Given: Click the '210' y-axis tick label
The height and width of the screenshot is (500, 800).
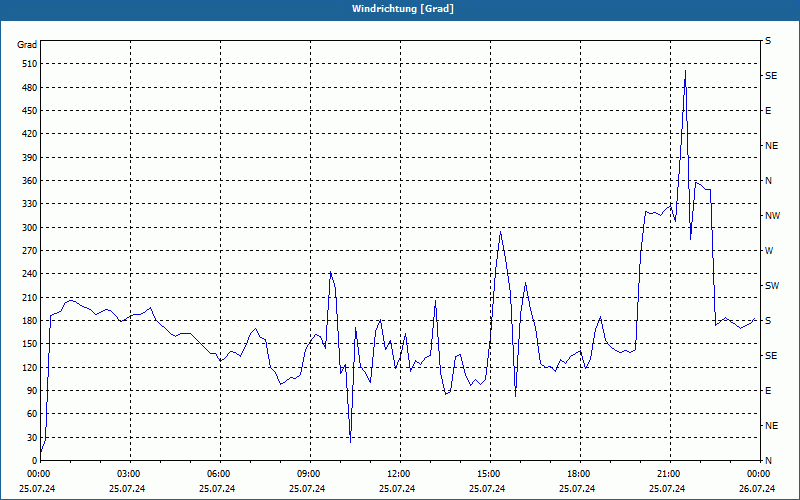Looking at the screenshot, I should tap(31, 297).
